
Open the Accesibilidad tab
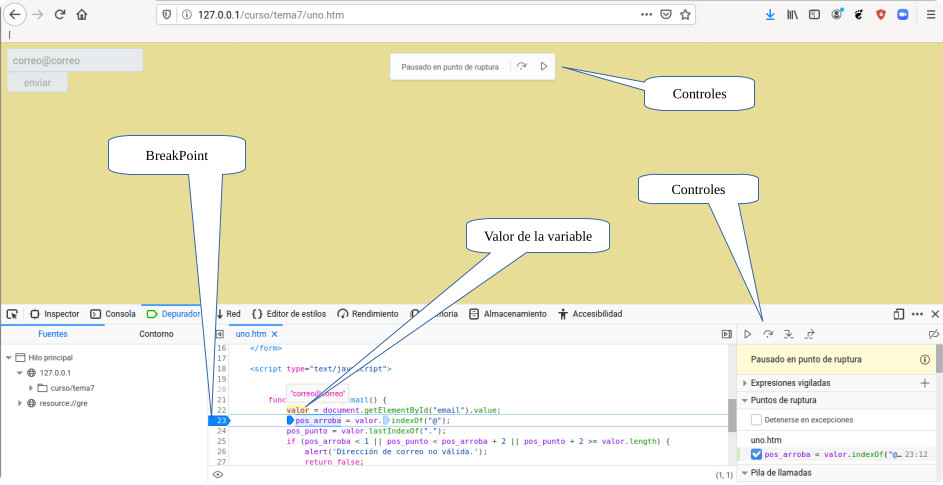tap(590, 314)
